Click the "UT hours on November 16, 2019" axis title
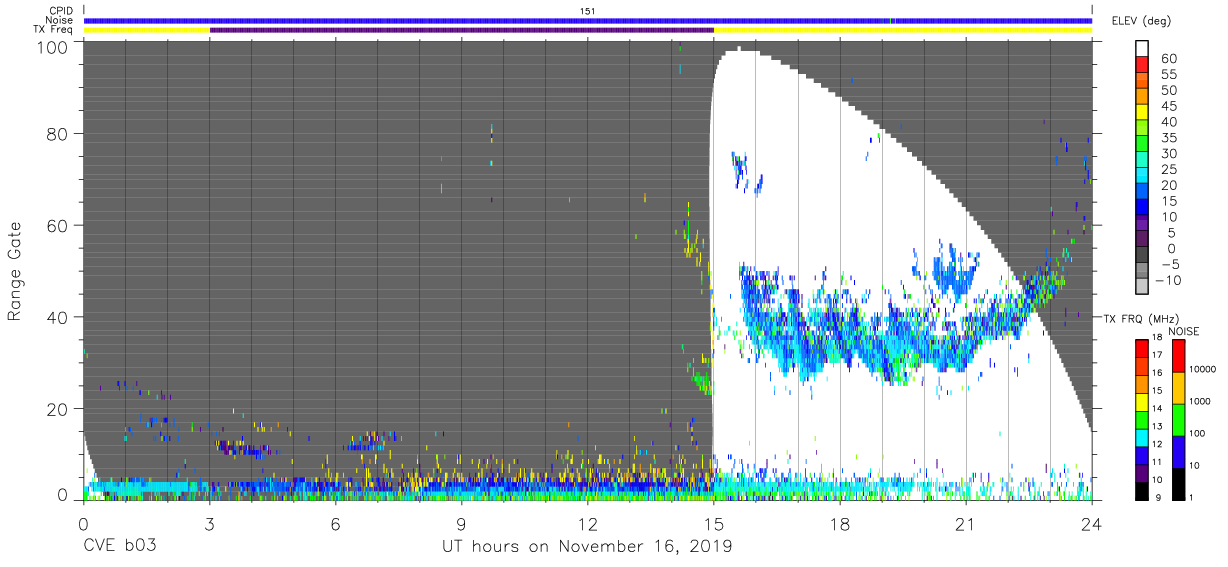Image resolution: width=1228 pixels, height=567 pixels. (x=588, y=547)
